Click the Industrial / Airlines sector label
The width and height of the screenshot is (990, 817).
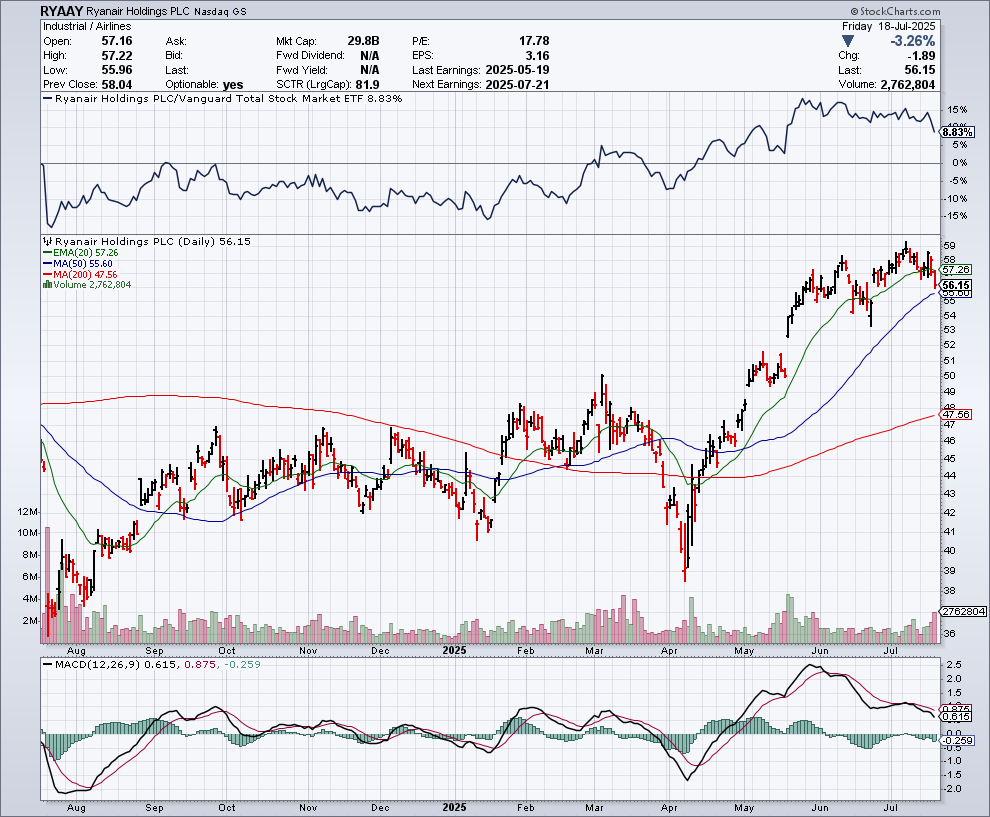tap(87, 27)
